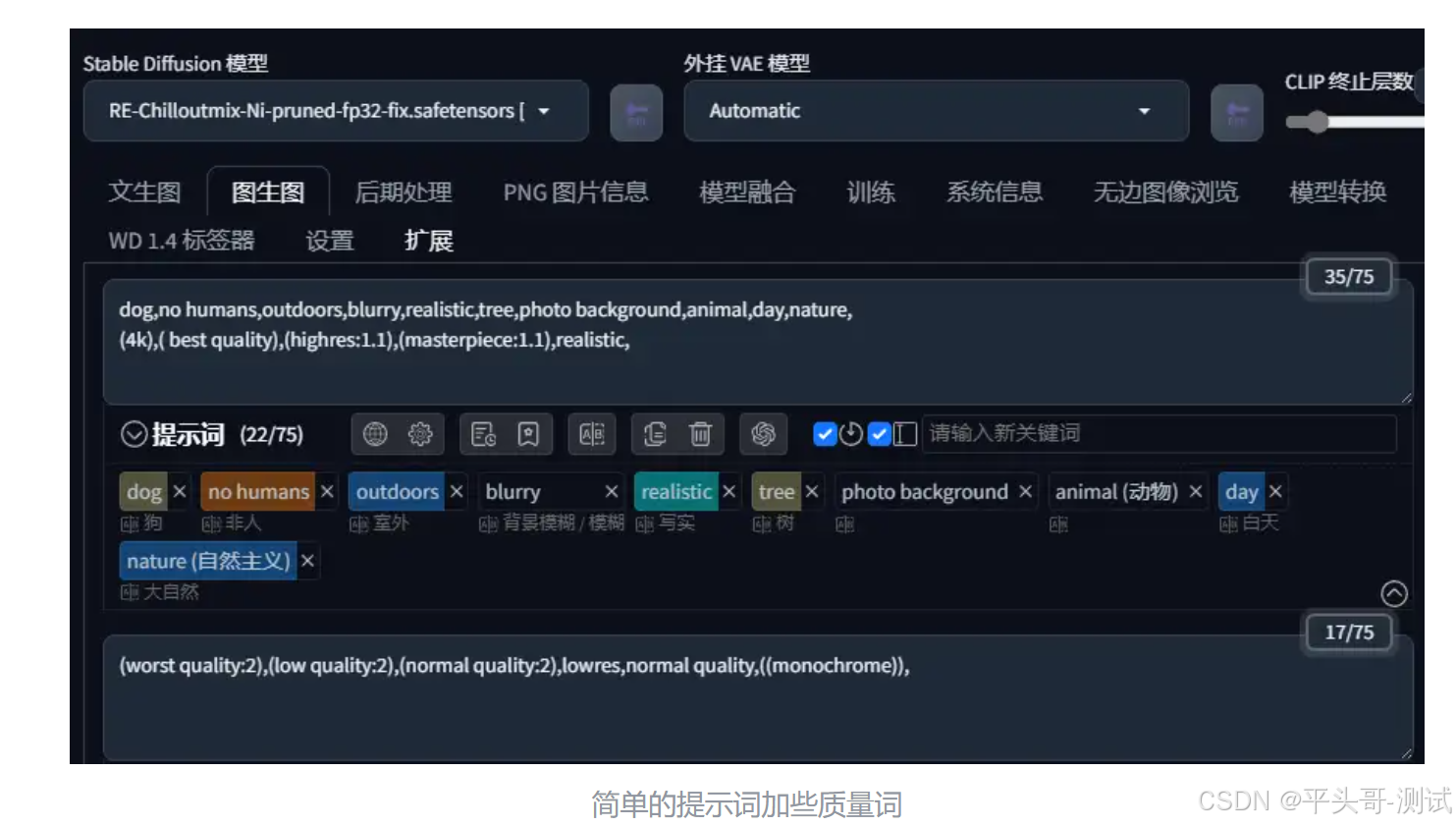The image size is (1456, 826).
Task: Switch to the 文生图 tab
Action: tap(144, 192)
